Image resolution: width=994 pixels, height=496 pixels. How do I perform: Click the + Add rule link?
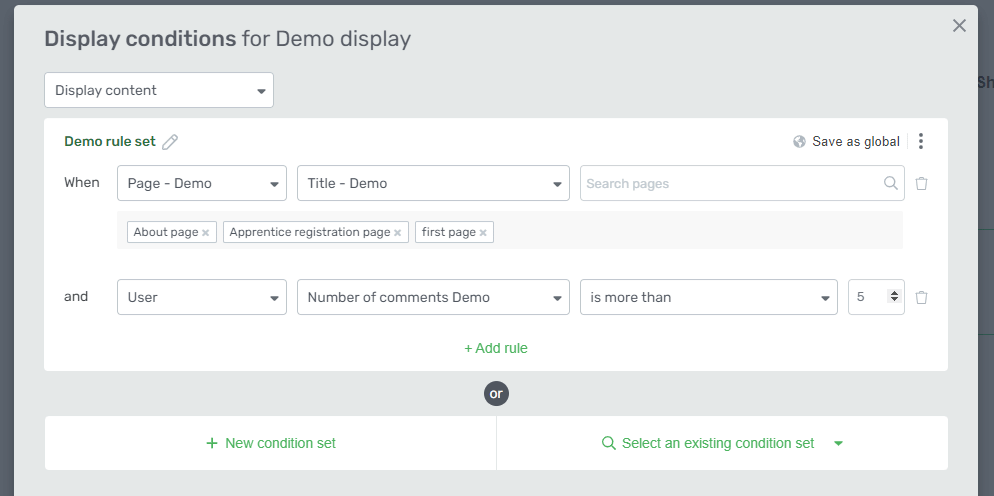tap(496, 348)
